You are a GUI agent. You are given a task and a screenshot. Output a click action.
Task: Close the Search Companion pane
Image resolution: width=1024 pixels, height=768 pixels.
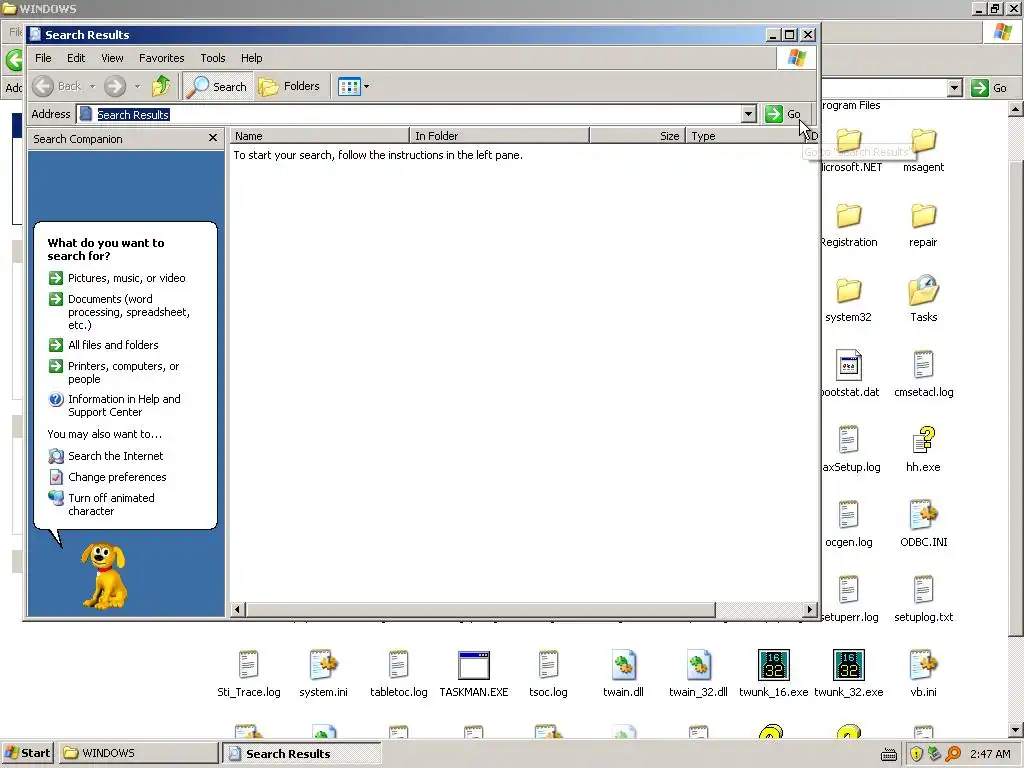click(x=212, y=138)
